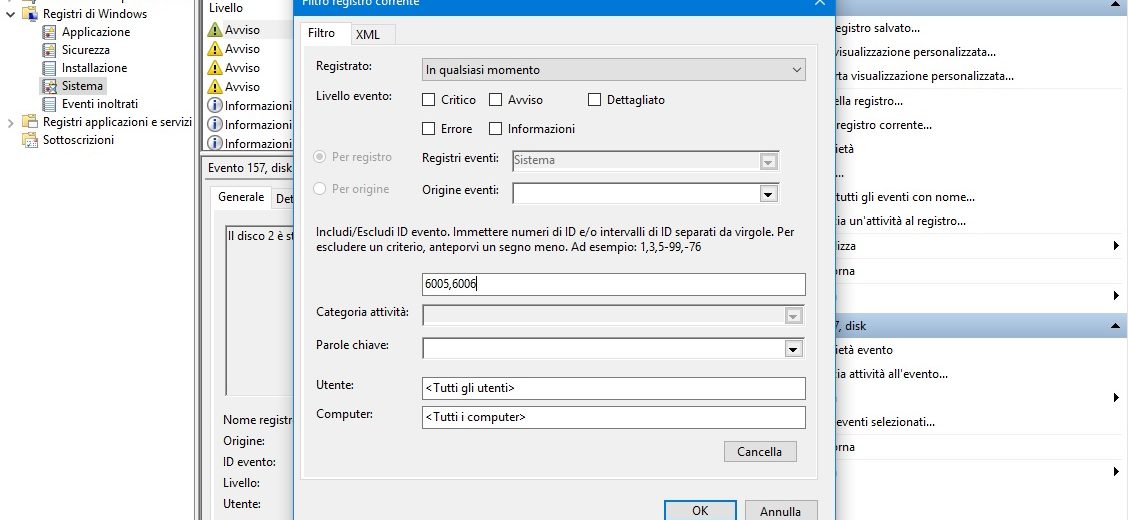
Task: Open the Parole chiave dropdown
Action: tap(793, 349)
